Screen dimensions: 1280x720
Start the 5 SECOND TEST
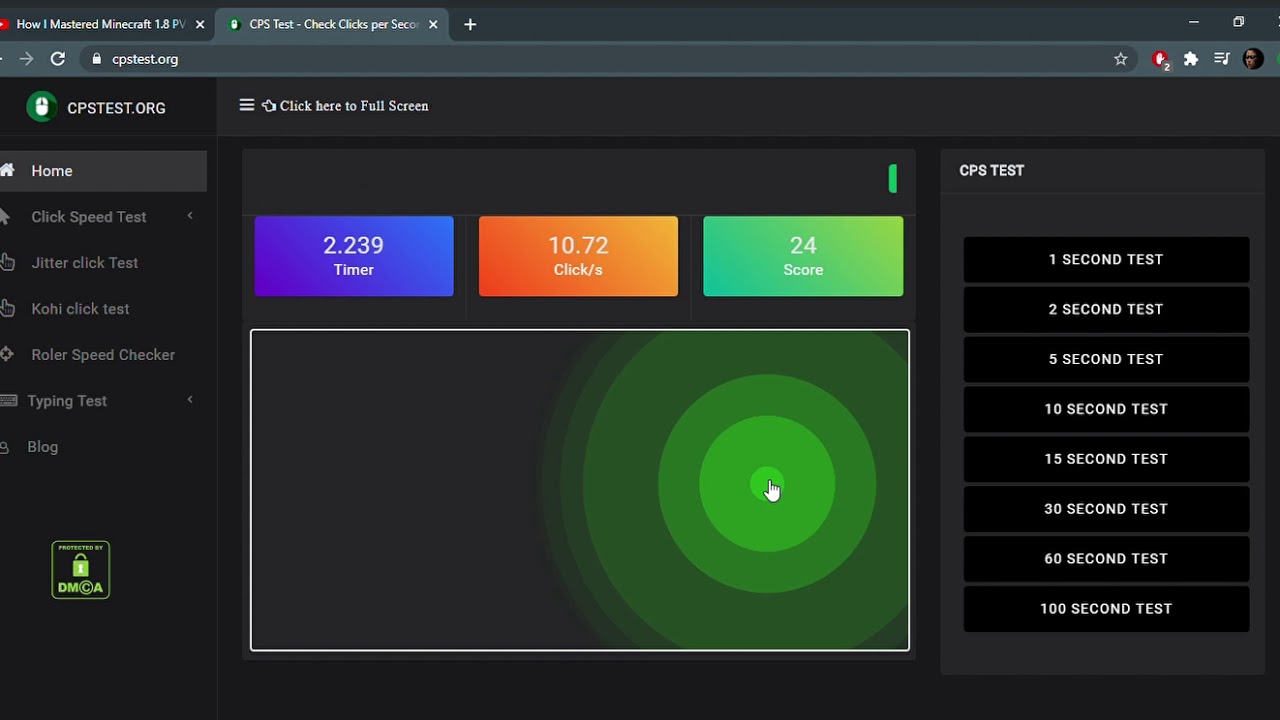coord(1106,359)
